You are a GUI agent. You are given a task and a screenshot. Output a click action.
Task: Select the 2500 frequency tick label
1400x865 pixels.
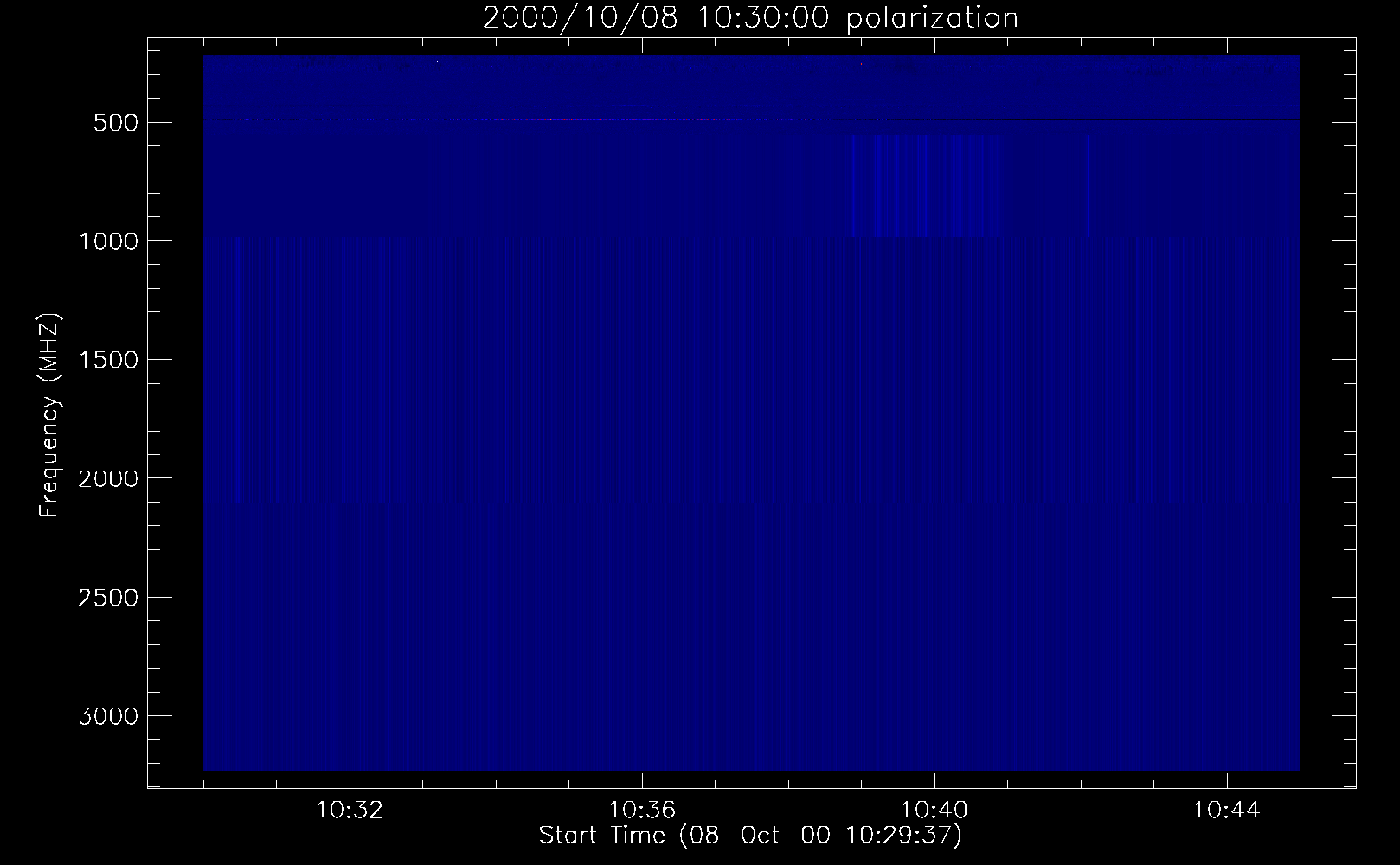(x=107, y=598)
